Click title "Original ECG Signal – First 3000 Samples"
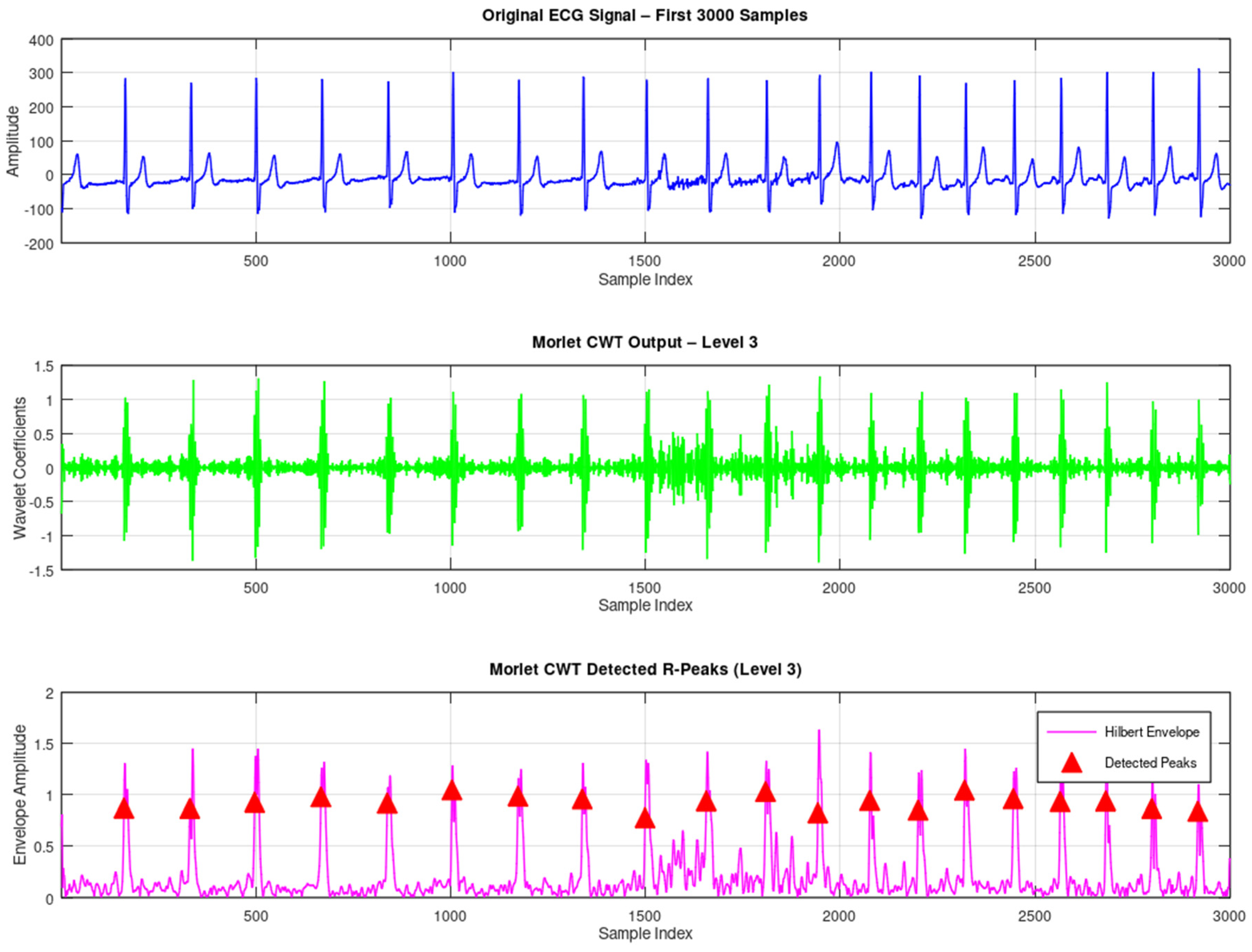 click(x=645, y=15)
